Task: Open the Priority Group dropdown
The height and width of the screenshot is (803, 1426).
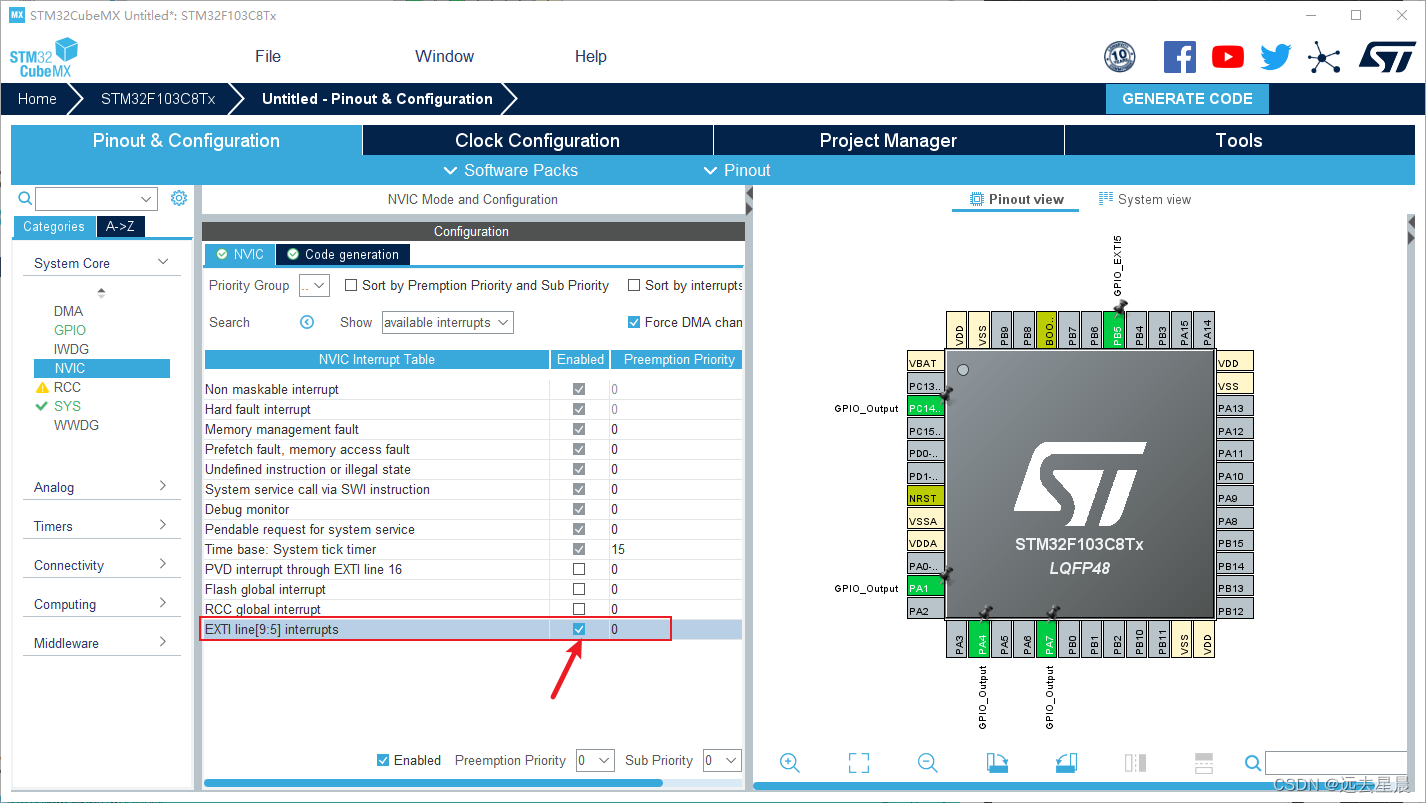Action: coord(314,285)
